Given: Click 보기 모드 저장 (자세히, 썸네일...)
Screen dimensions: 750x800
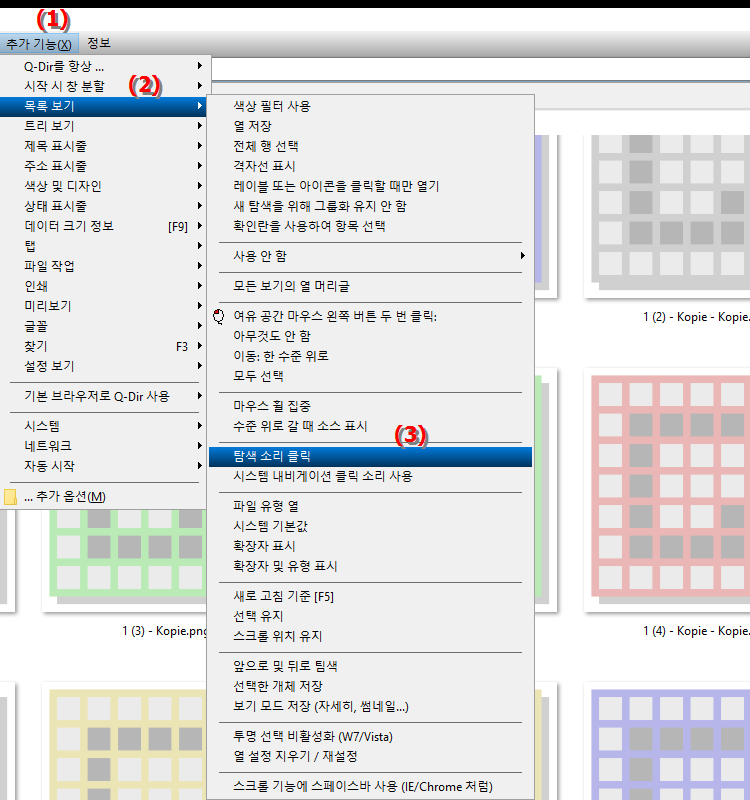Looking at the screenshot, I should (x=370, y=706).
